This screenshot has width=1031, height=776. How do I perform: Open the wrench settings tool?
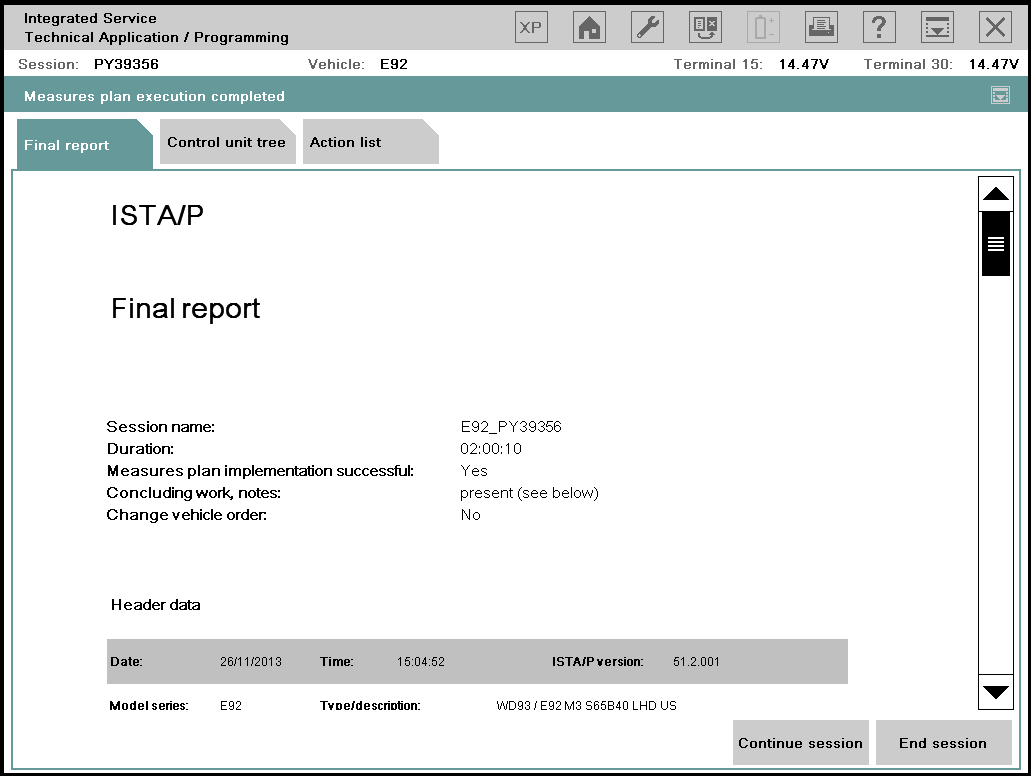point(647,27)
